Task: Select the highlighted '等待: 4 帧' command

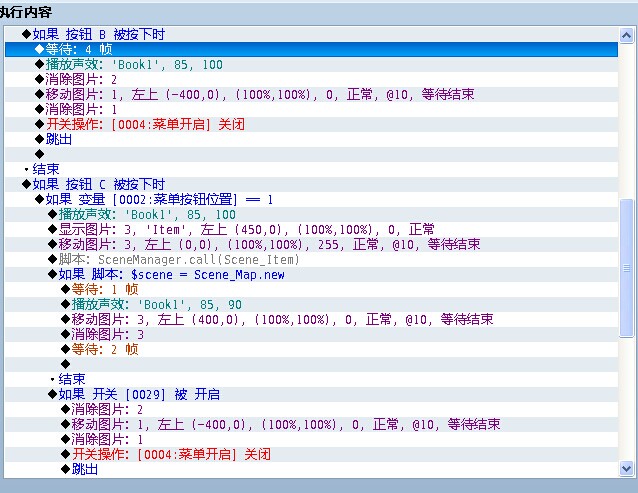Action: coord(311,49)
